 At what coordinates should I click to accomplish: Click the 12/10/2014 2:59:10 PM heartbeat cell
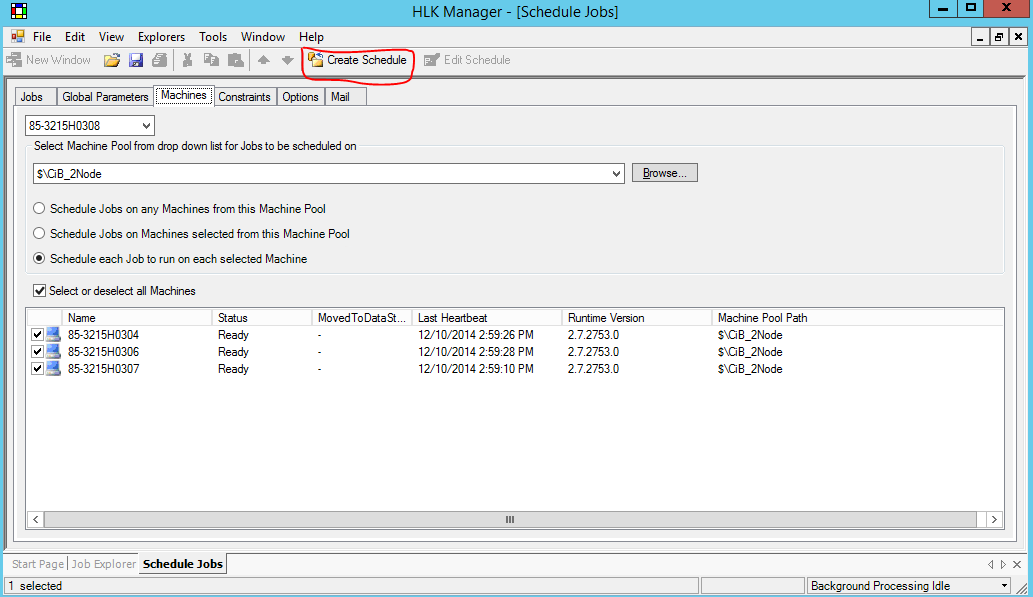(x=476, y=369)
